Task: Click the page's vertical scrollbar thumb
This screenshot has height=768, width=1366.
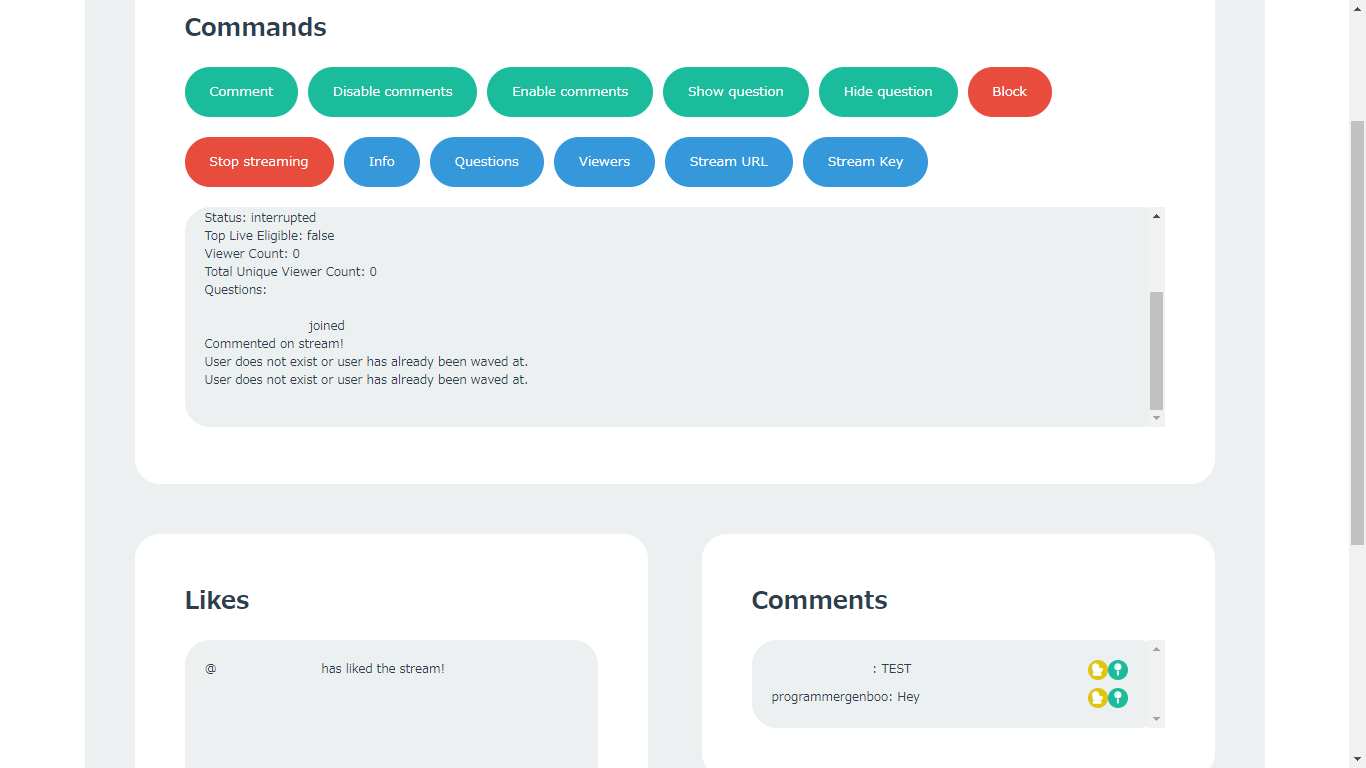Action: [1357, 330]
